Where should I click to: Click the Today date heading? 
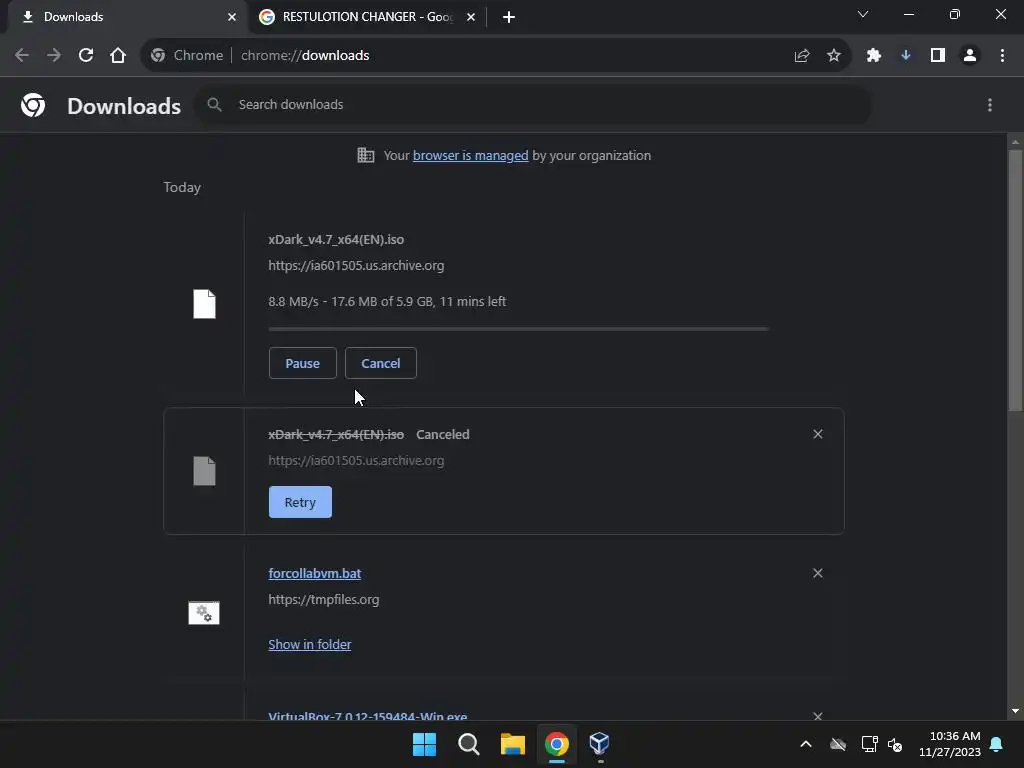click(x=182, y=187)
